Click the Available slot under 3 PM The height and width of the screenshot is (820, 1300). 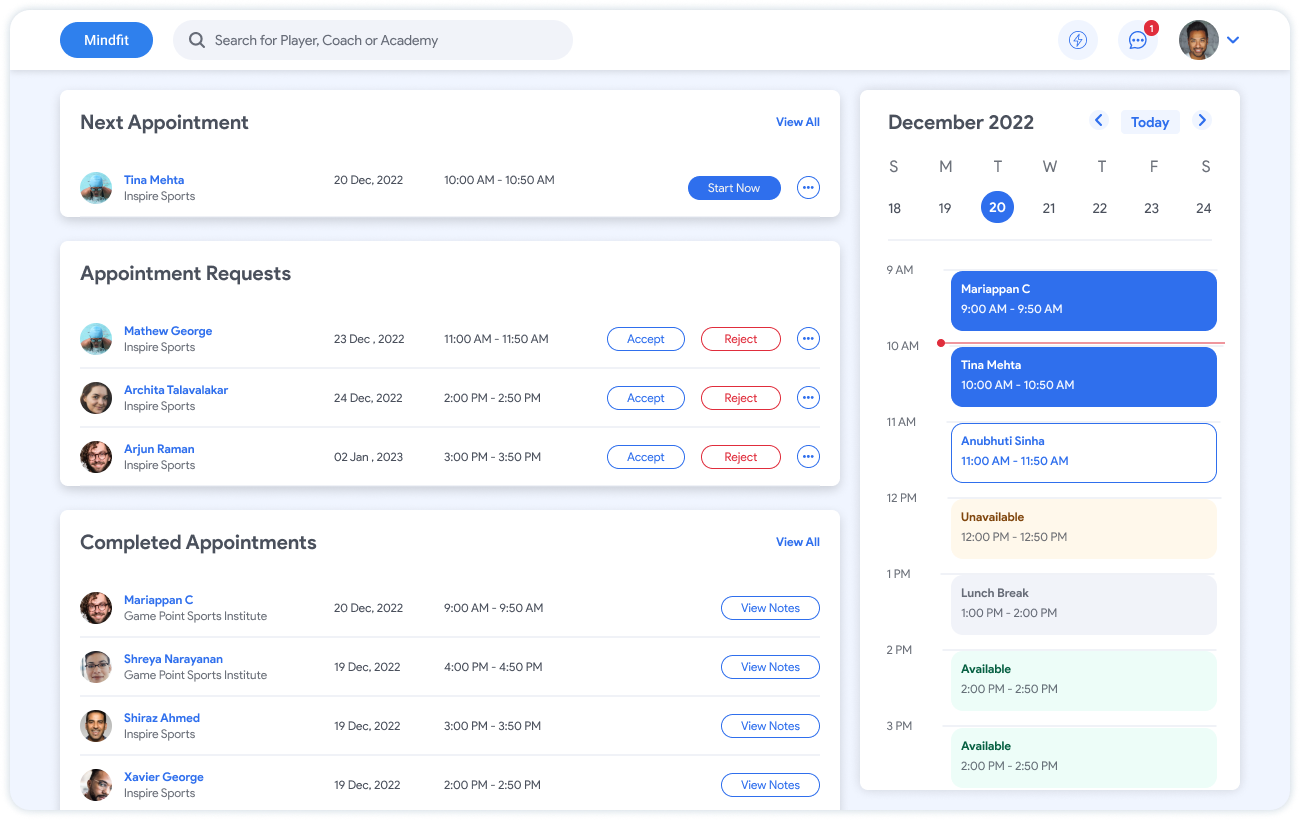pyautogui.click(x=1084, y=757)
